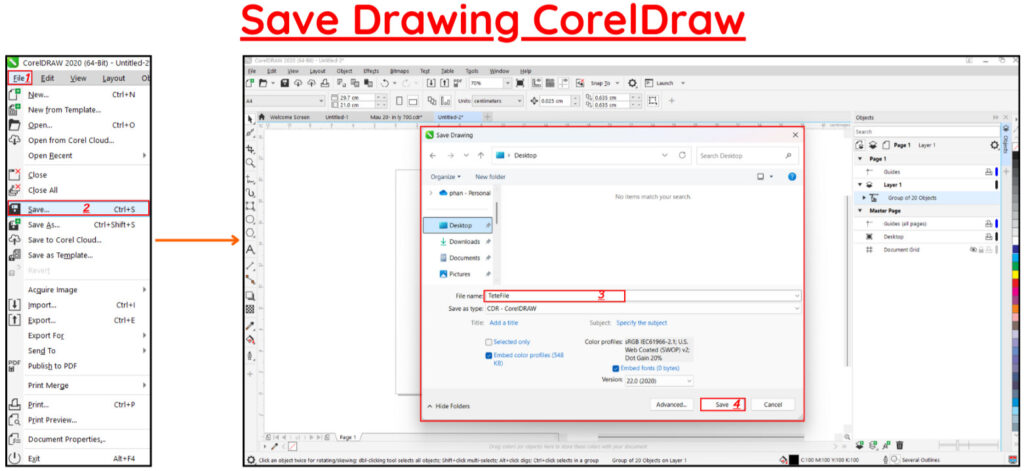Select the Interactive Fill tool

[250, 340]
